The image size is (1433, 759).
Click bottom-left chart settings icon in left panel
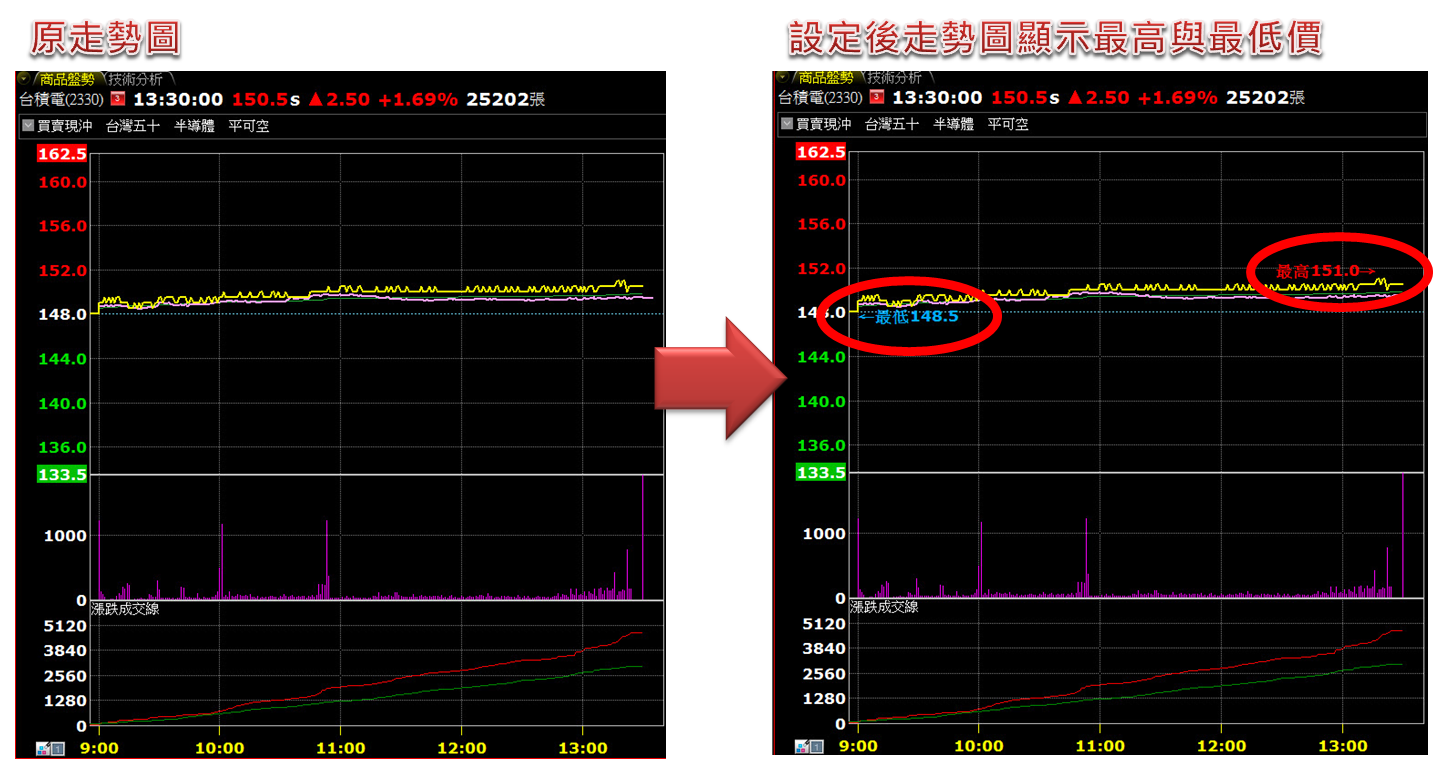coord(50,747)
